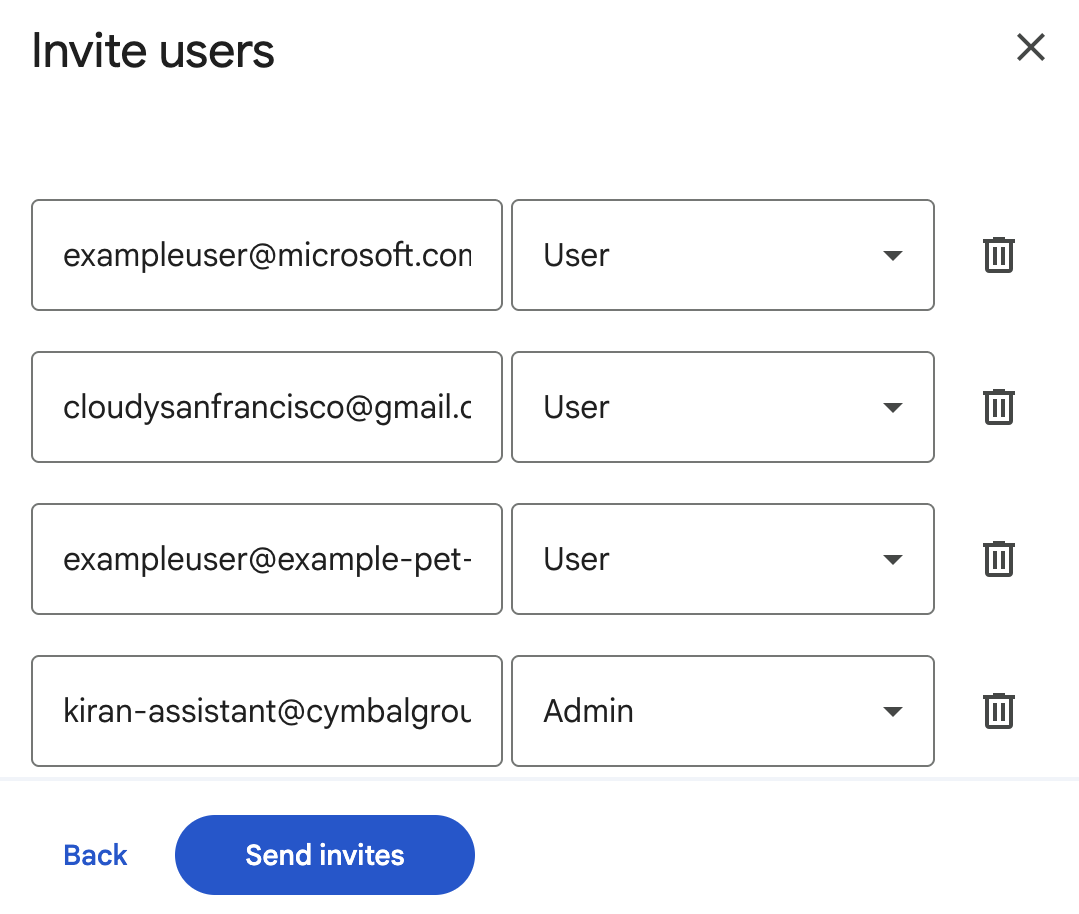
Task: Click dropdown arrow in cloudysanfrancisco row's role selector
Action: click(x=893, y=408)
